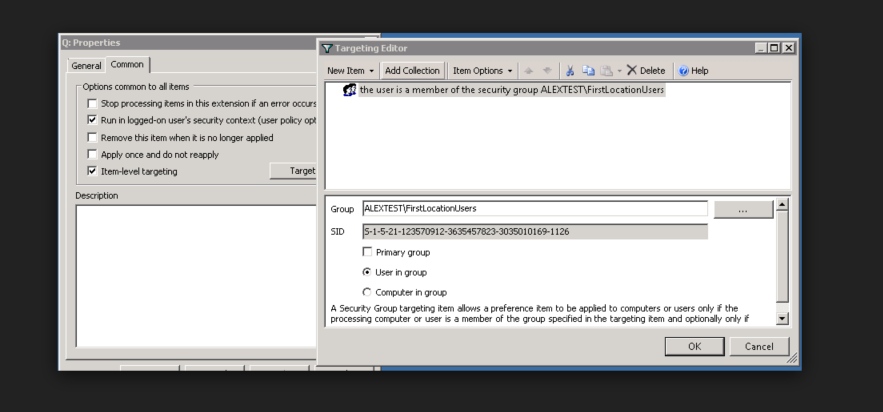Enable the Primary group checkbox
This screenshot has width=883, height=412.
point(367,252)
